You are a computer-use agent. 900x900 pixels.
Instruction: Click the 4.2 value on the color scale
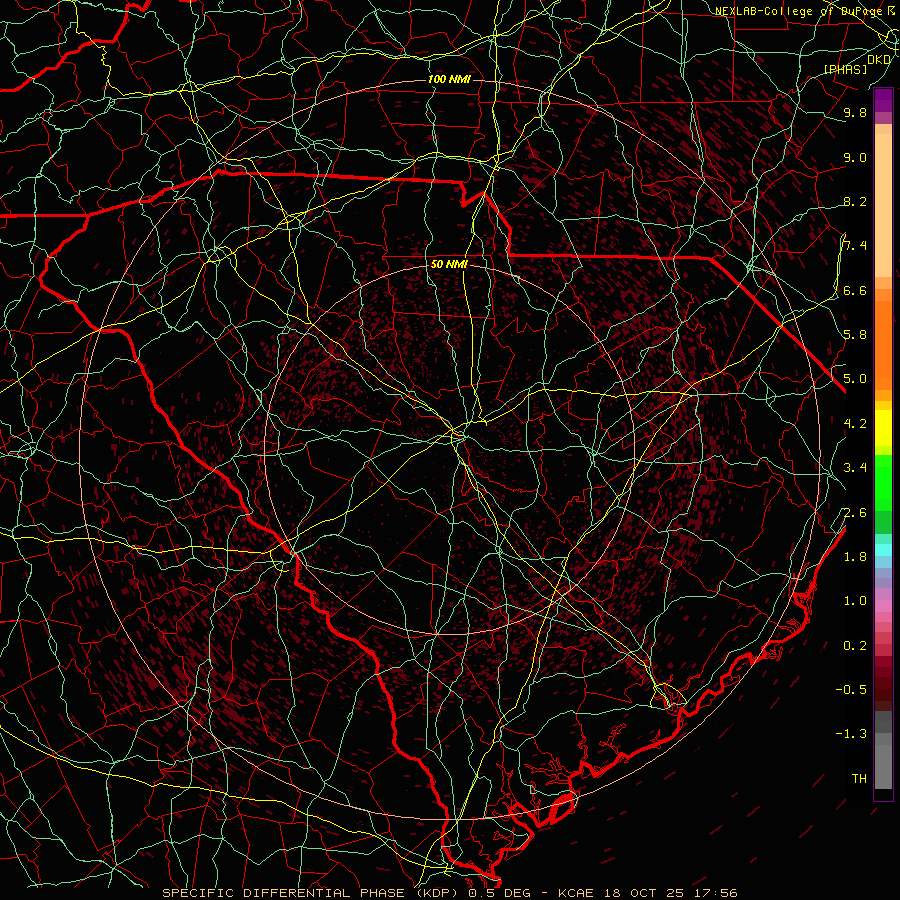point(855,424)
